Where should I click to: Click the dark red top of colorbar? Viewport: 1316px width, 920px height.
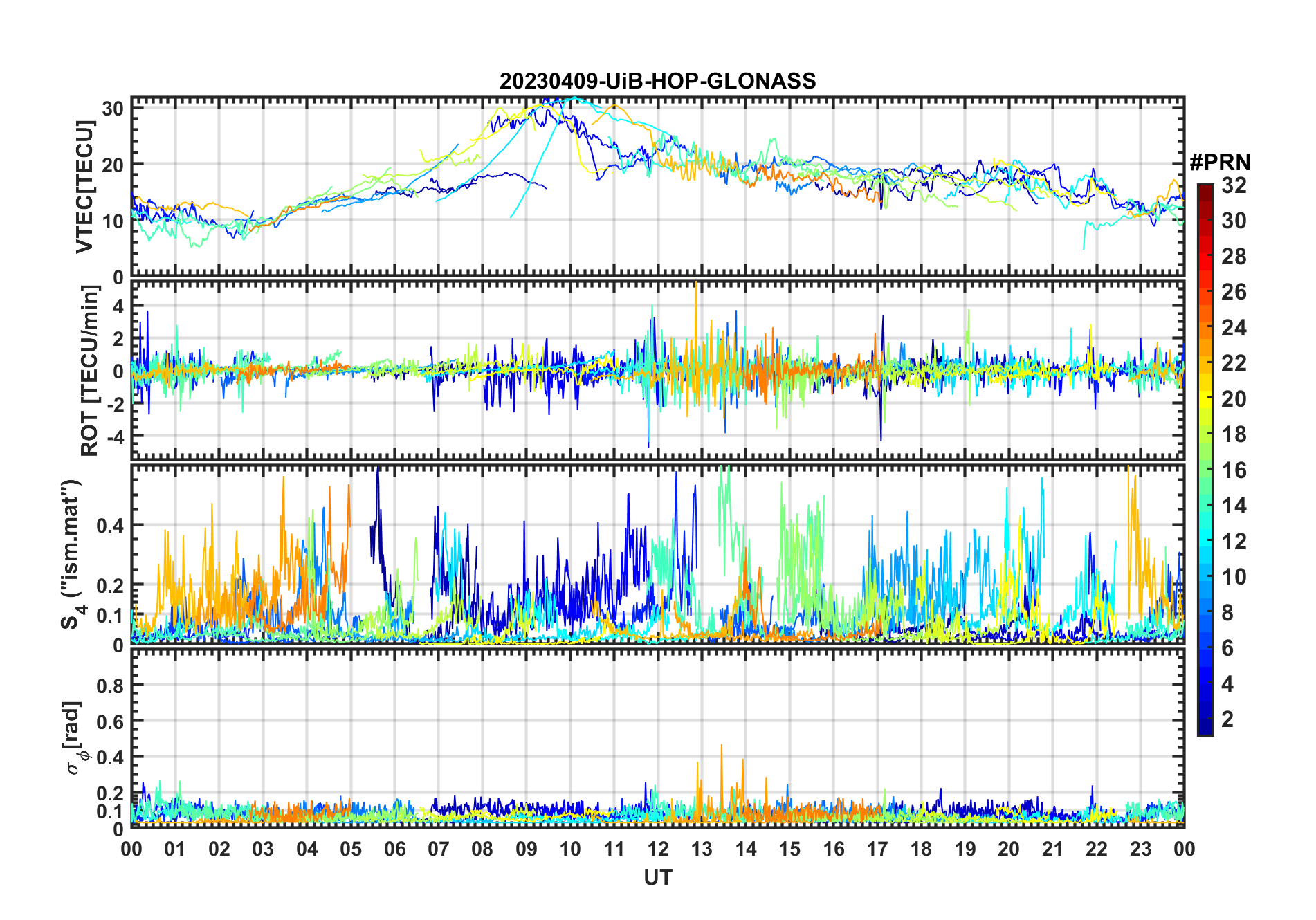click(x=1205, y=188)
